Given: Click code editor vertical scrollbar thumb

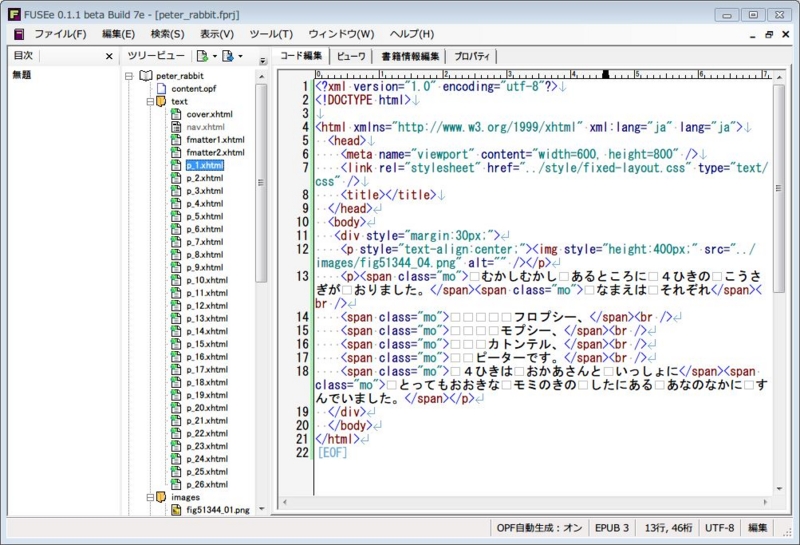Looking at the screenshot, I should pos(779,188).
